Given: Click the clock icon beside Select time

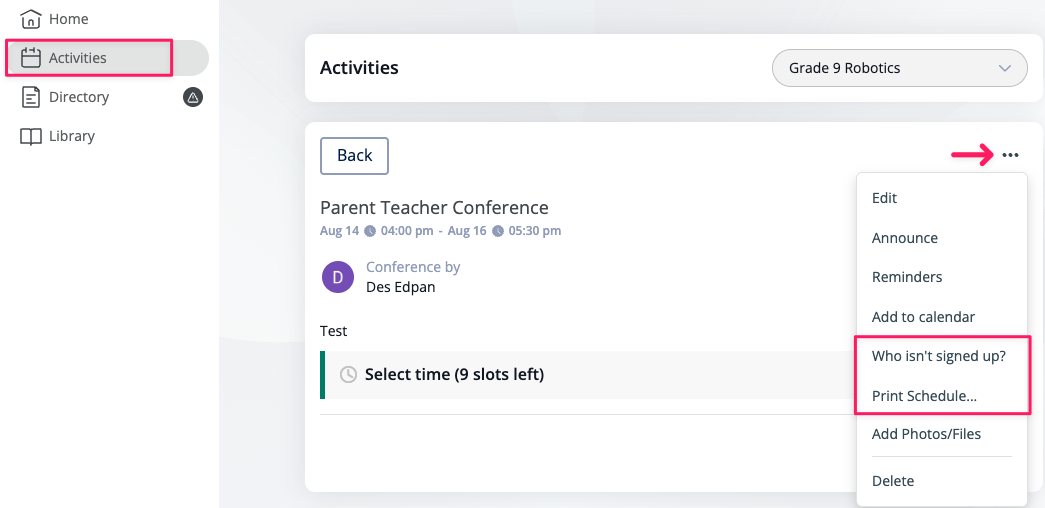Looking at the screenshot, I should (348, 375).
